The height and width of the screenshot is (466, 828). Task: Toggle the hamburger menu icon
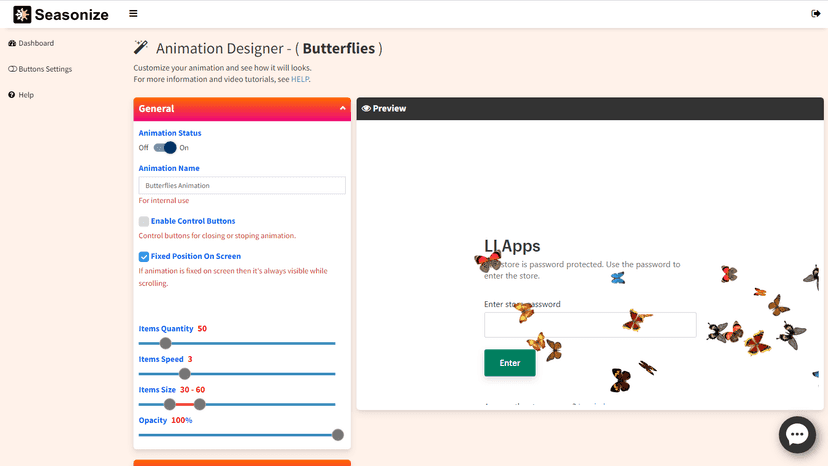coord(133,14)
